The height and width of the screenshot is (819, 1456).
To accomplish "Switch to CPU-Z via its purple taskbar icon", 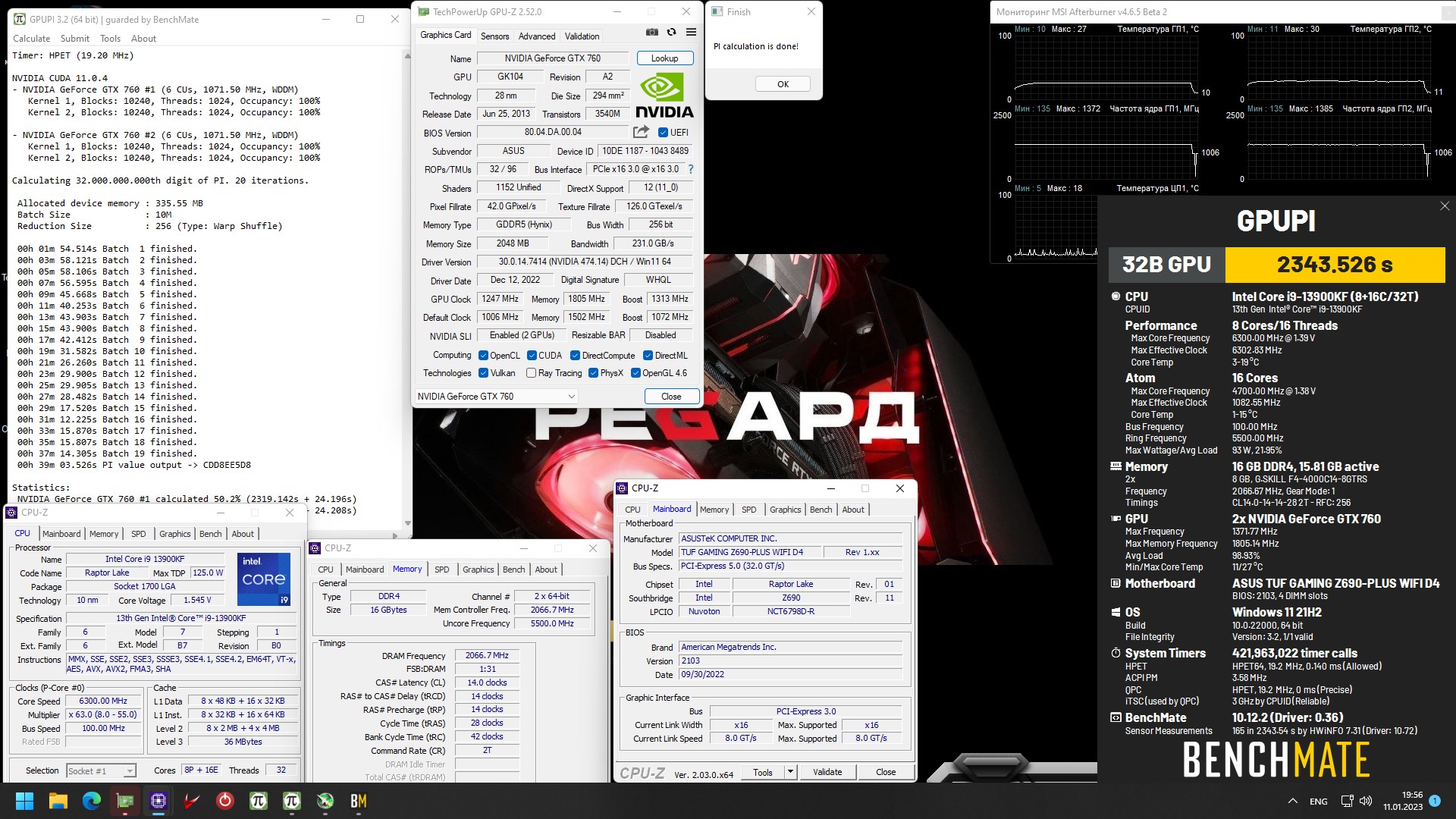I will pos(158,801).
